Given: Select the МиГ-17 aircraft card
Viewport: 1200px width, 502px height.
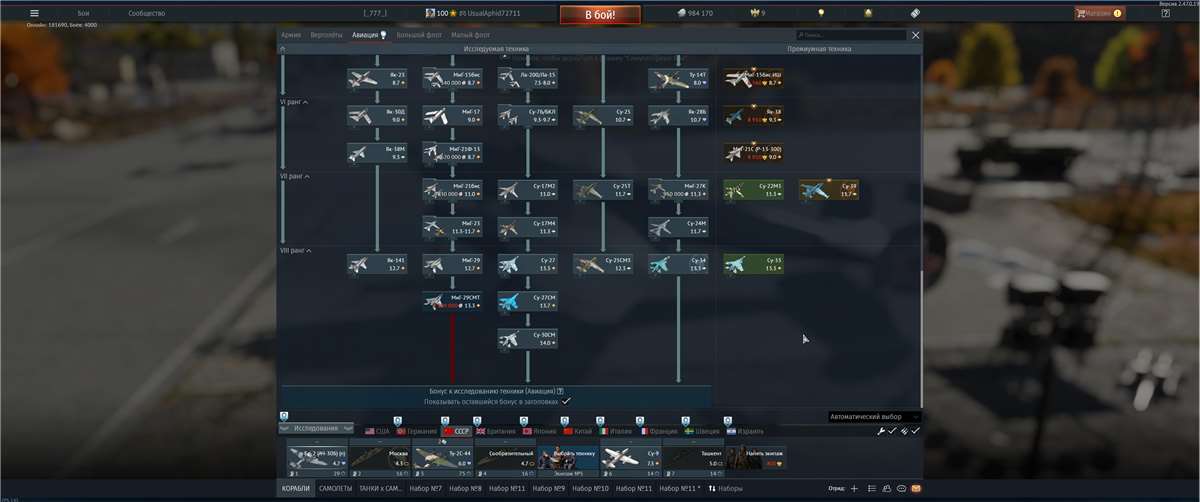Looking at the screenshot, I should tap(452, 116).
